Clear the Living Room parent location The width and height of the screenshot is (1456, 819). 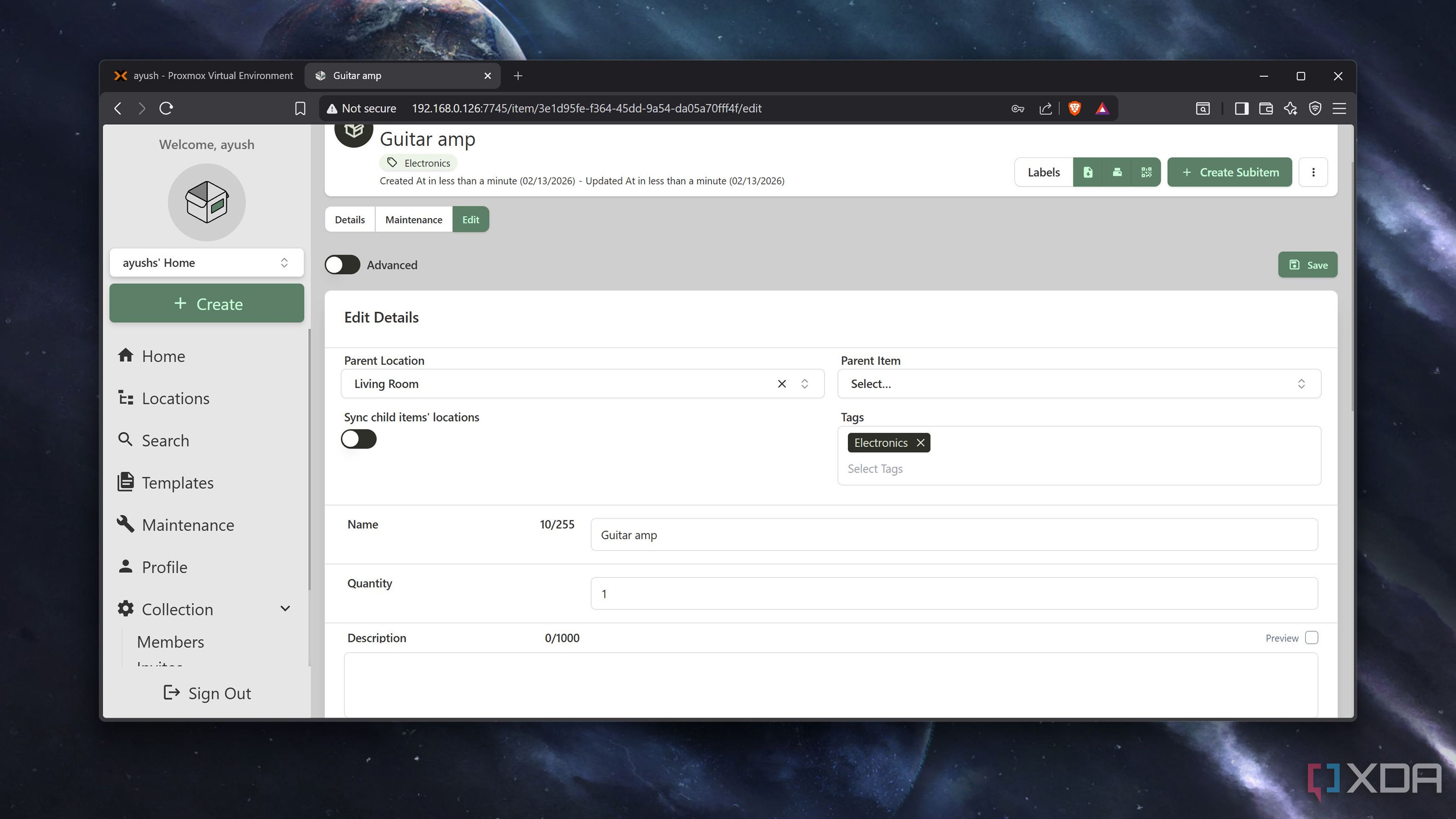point(782,384)
